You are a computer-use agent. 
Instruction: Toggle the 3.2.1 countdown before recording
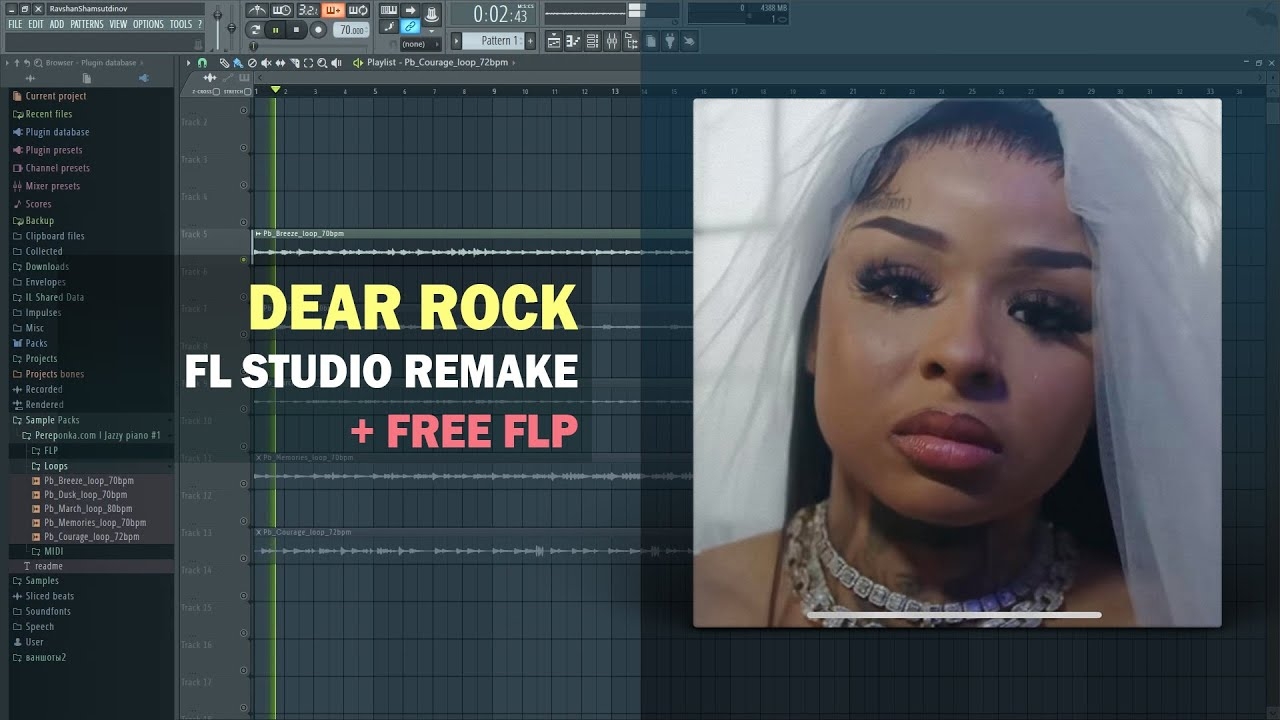click(x=308, y=10)
